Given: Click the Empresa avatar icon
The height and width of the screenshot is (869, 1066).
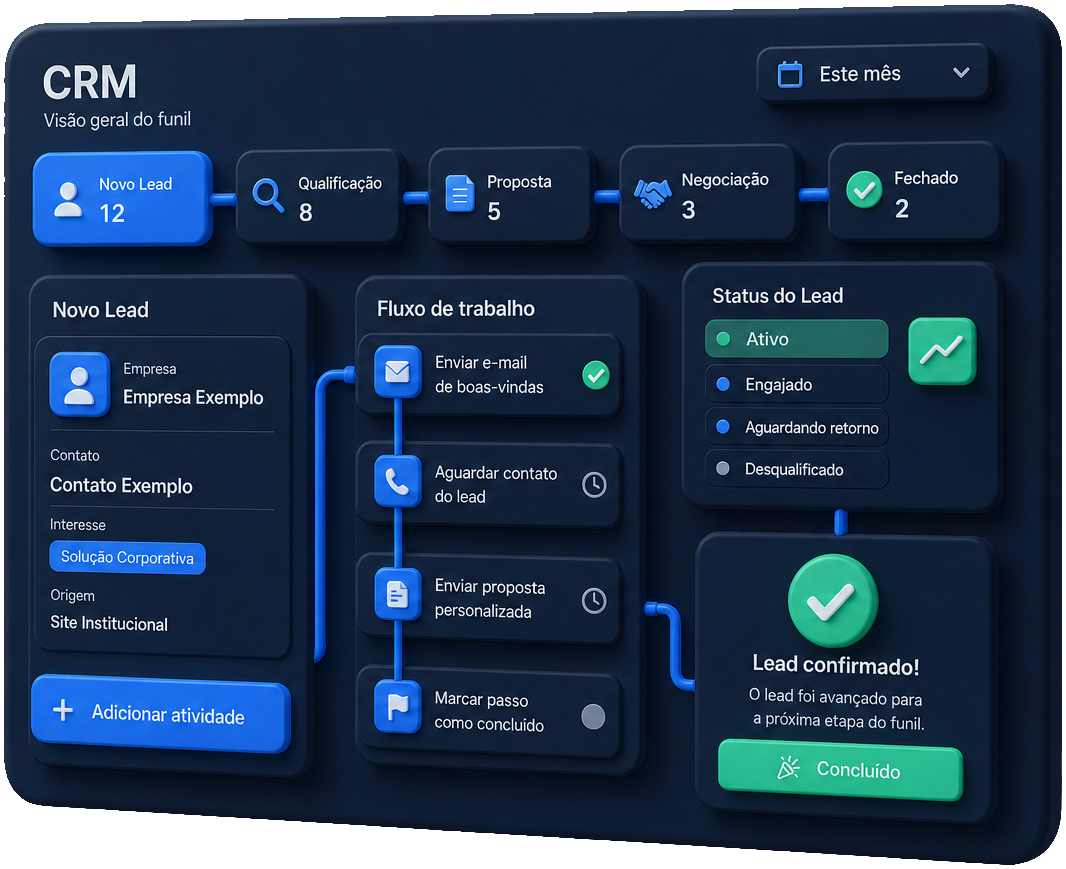Looking at the screenshot, I should point(80,384).
